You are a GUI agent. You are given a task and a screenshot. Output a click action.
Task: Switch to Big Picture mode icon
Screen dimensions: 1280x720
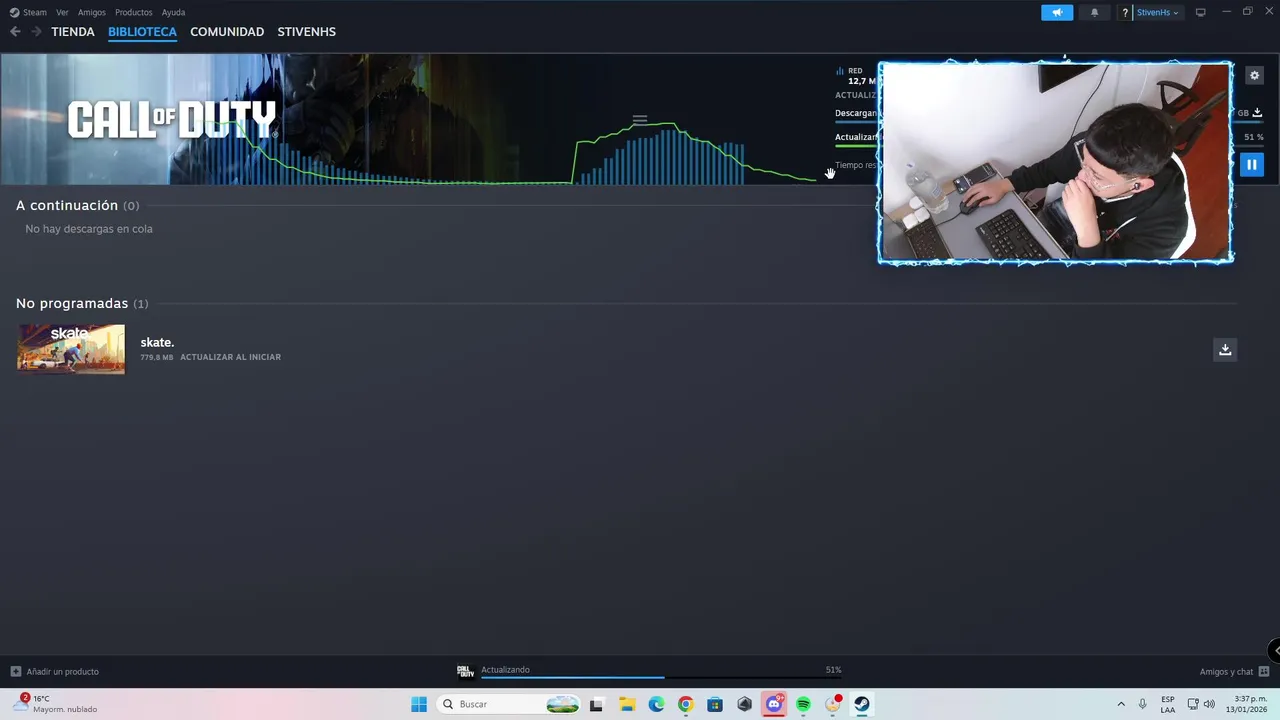tap(1201, 12)
